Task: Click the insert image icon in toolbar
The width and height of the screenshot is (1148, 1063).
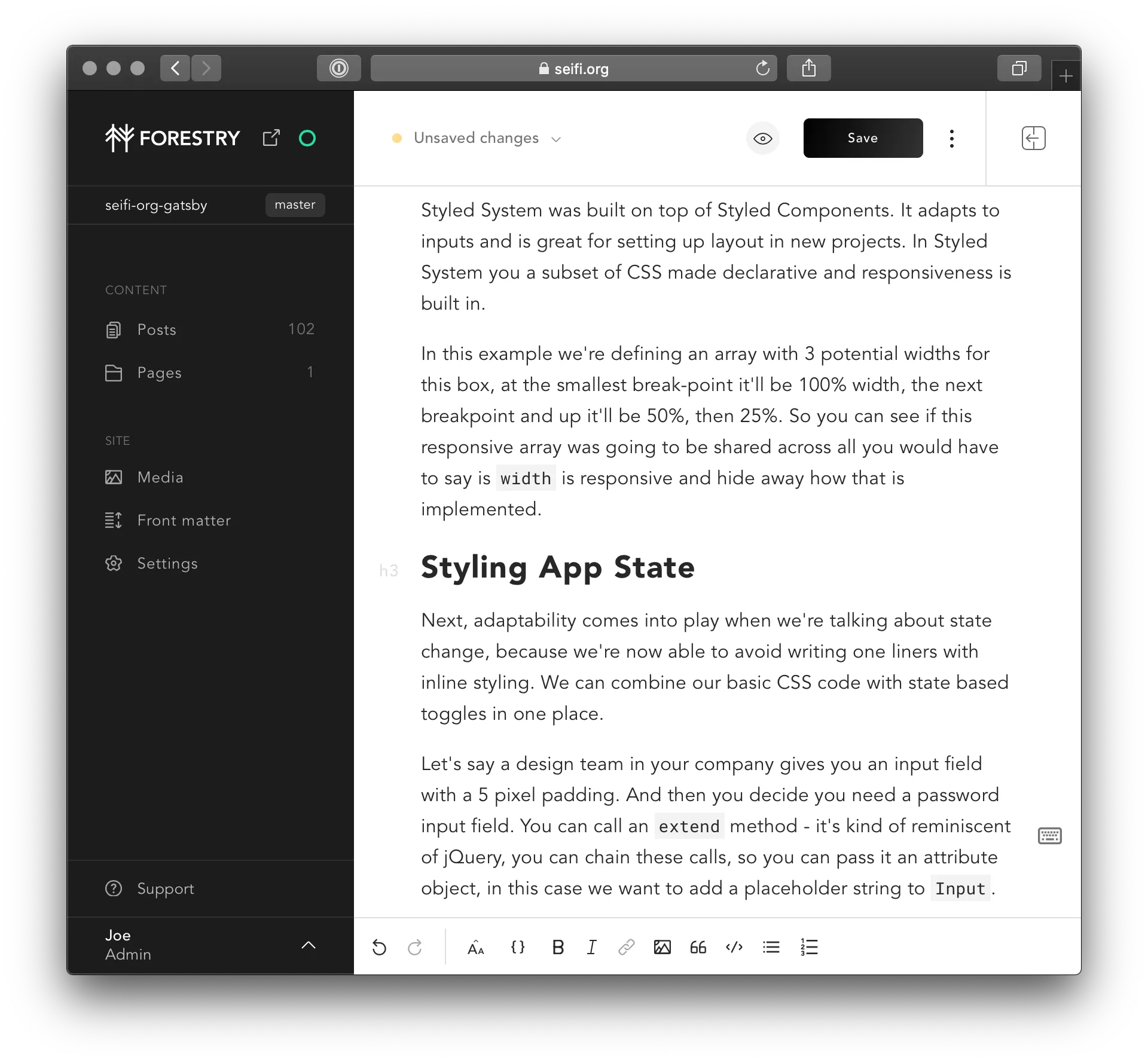Action: click(662, 948)
